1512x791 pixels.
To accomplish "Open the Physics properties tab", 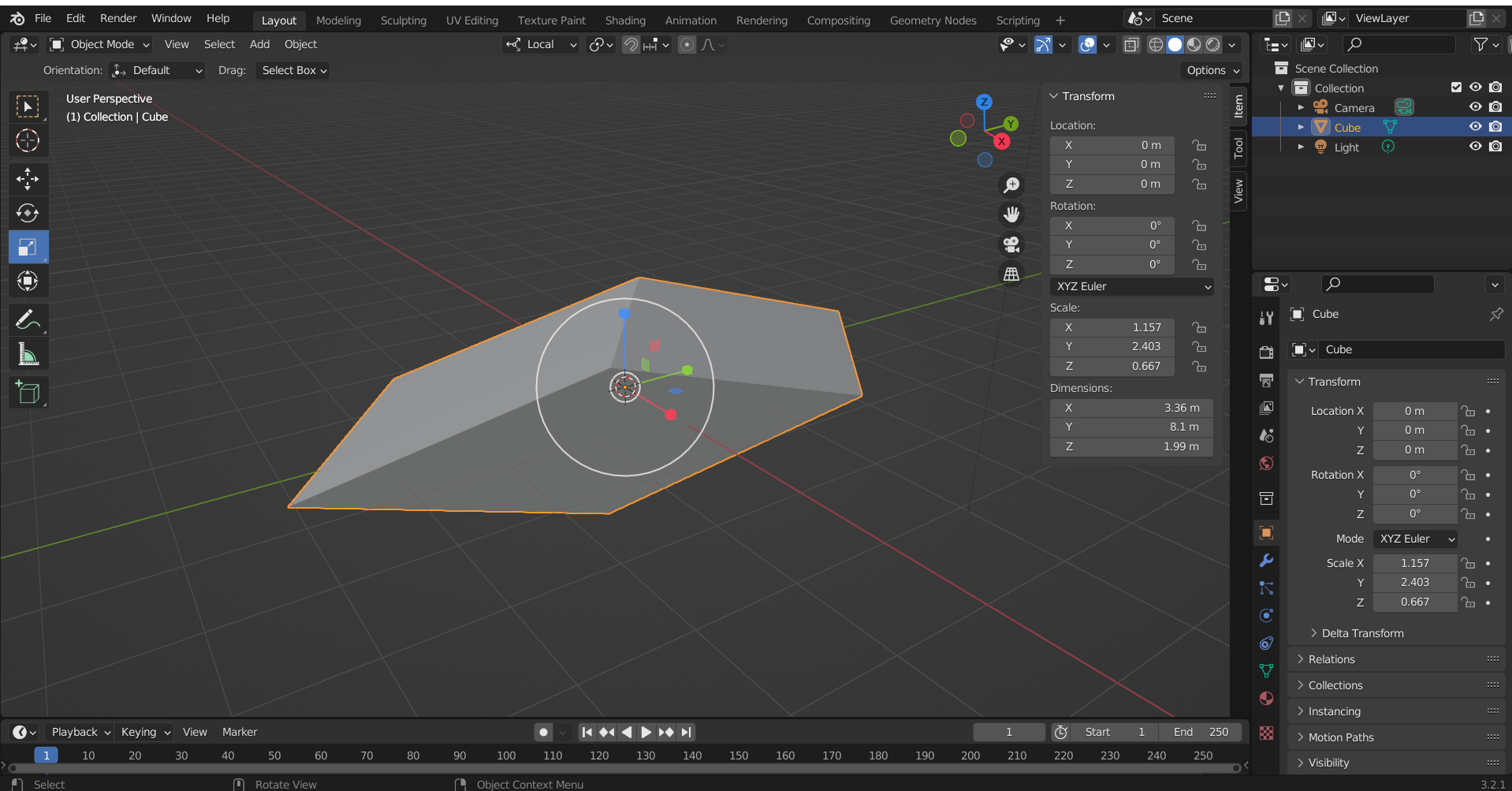I will [1266, 616].
